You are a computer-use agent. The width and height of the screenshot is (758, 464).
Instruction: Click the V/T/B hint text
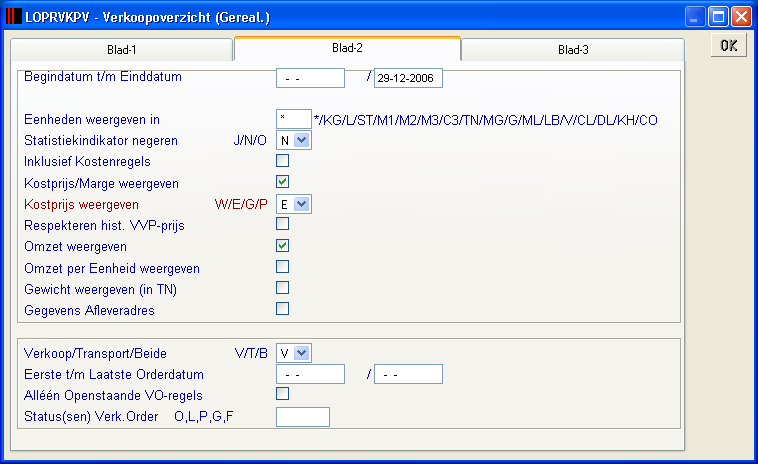pos(251,353)
